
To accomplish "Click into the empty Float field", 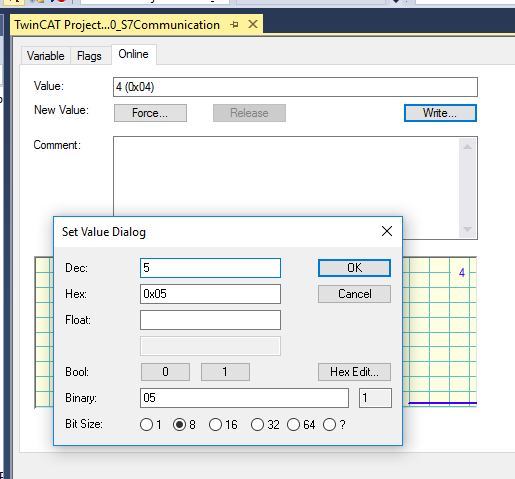I will [x=210, y=320].
